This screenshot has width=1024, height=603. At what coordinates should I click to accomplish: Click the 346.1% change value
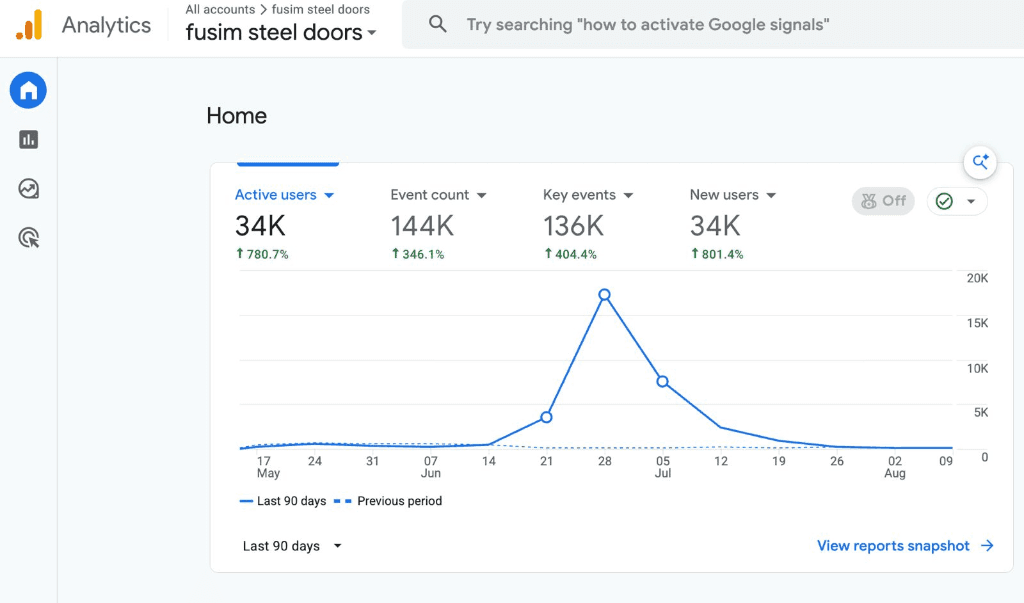tap(418, 254)
